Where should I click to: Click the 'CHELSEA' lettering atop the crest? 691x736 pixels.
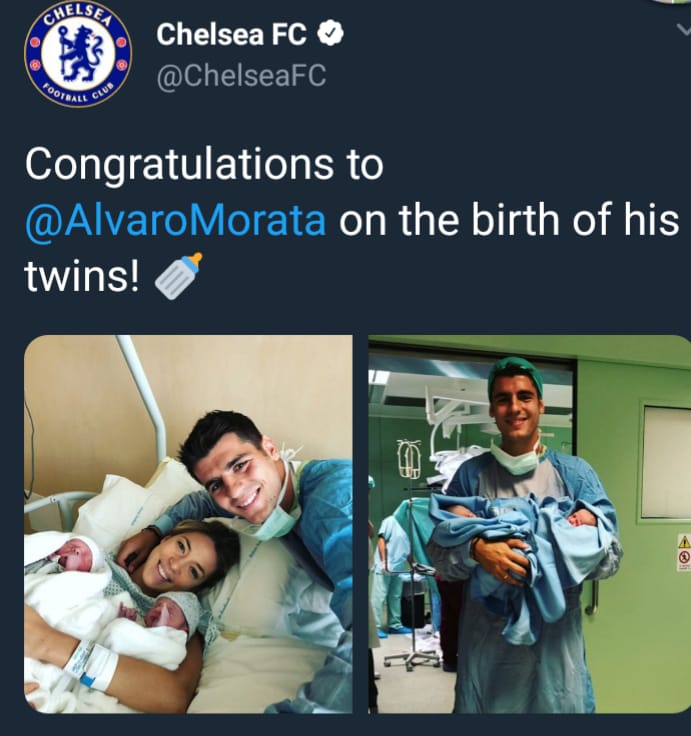coord(78,13)
